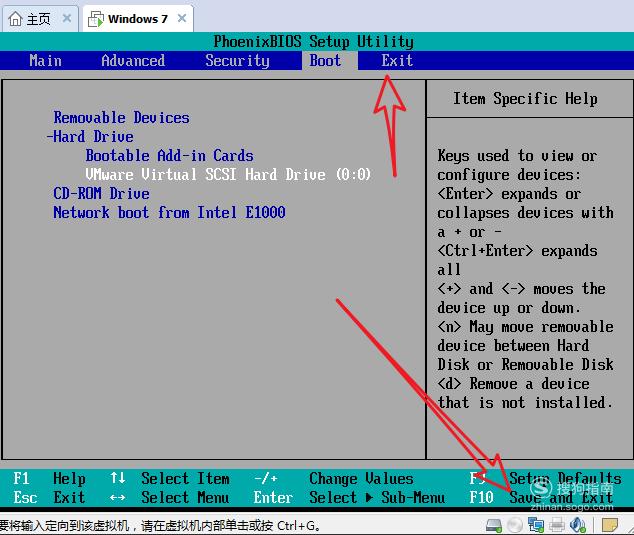
Task: Select Bootable Add-in Cards entry
Action: (169, 156)
